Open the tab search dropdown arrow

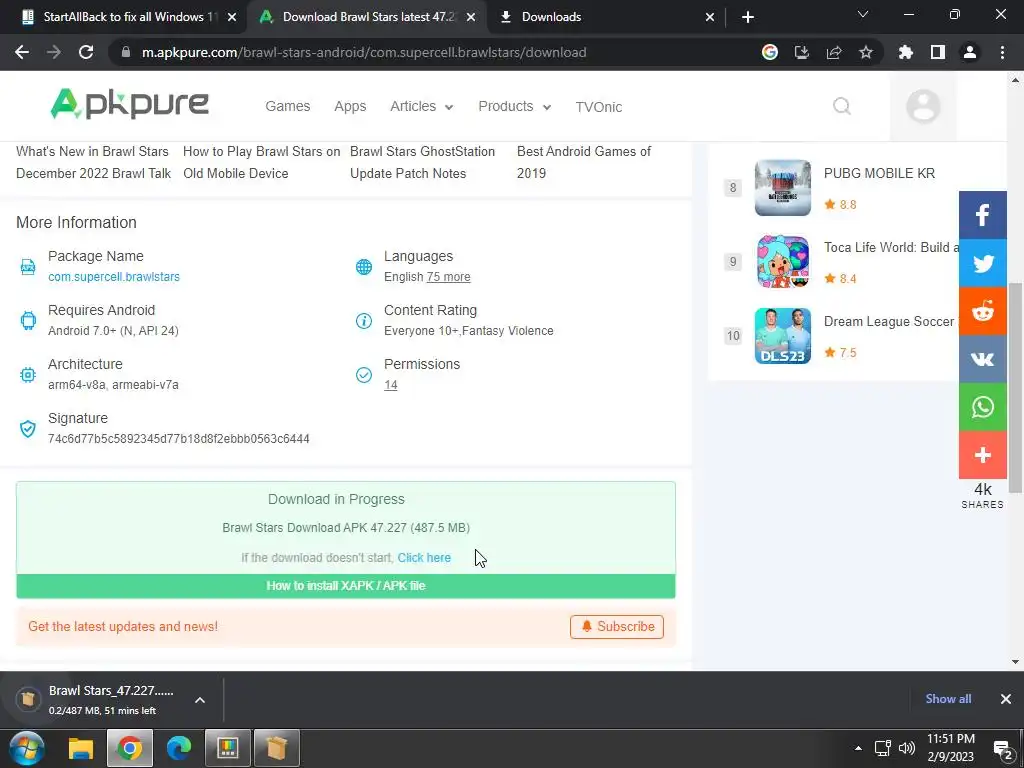click(863, 16)
